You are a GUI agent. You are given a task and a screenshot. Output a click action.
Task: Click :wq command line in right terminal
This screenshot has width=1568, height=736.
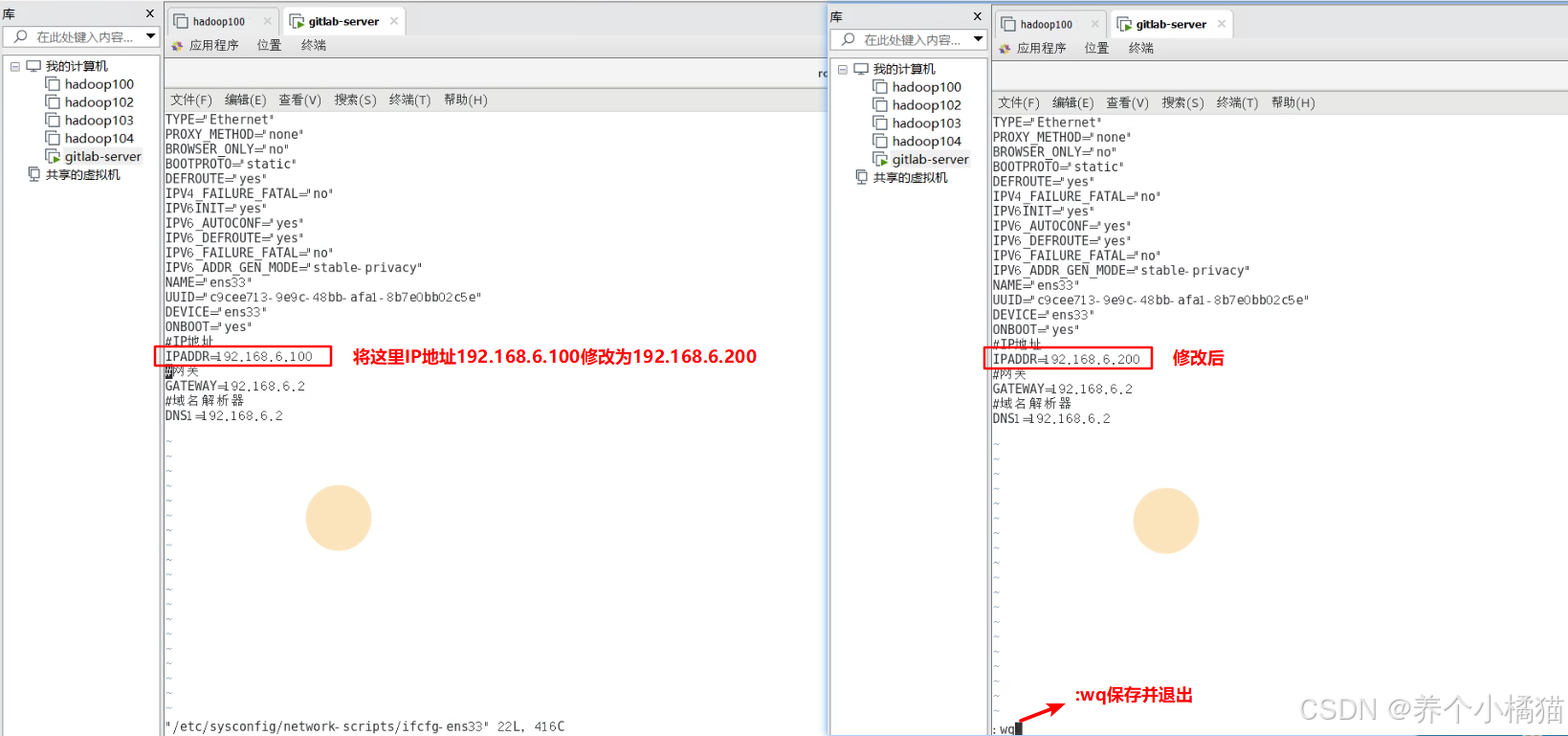[x=1006, y=729]
